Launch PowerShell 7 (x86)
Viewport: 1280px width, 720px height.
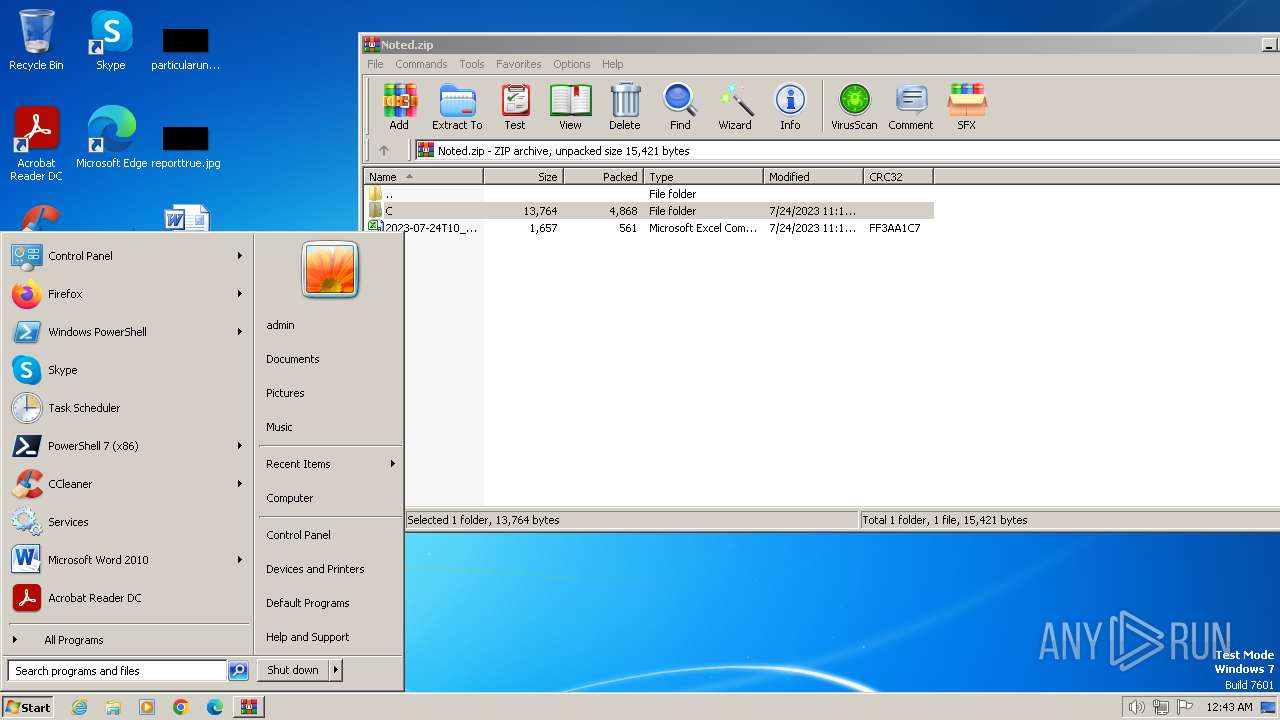[x=127, y=446]
